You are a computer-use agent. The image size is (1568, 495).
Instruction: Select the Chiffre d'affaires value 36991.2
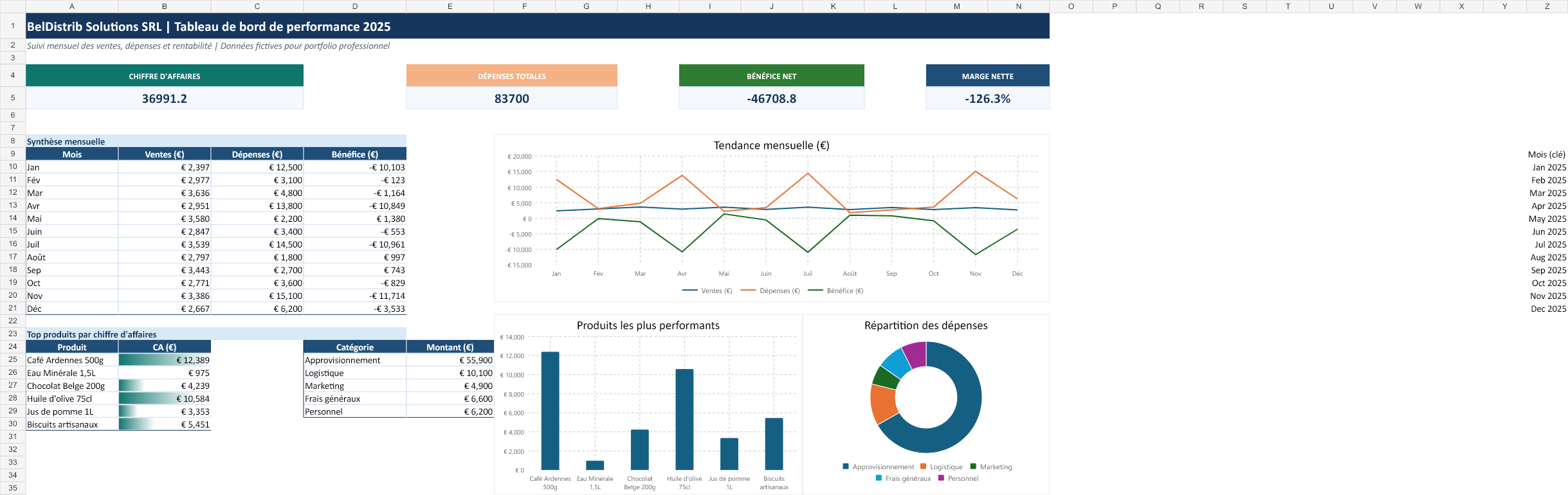pyautogui.click(x=165, y=98)
